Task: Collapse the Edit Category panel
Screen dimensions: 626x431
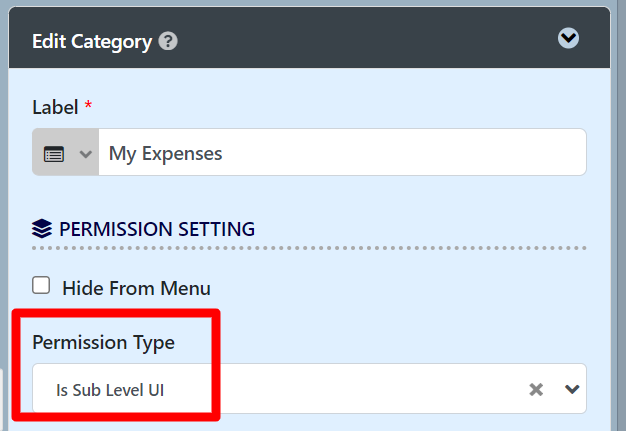Action: click(x=568, y=39)
